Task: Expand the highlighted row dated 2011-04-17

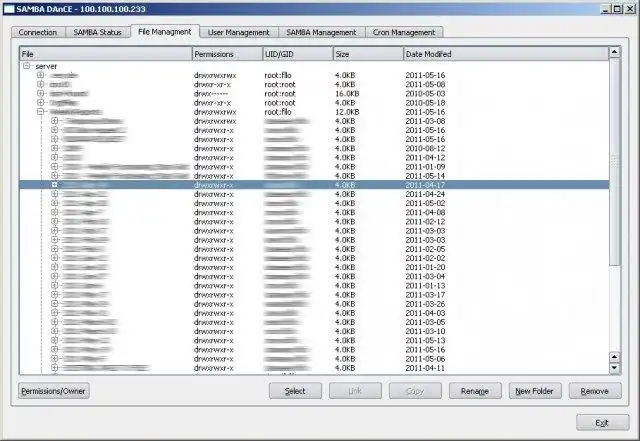Action: tap(54, 185)
